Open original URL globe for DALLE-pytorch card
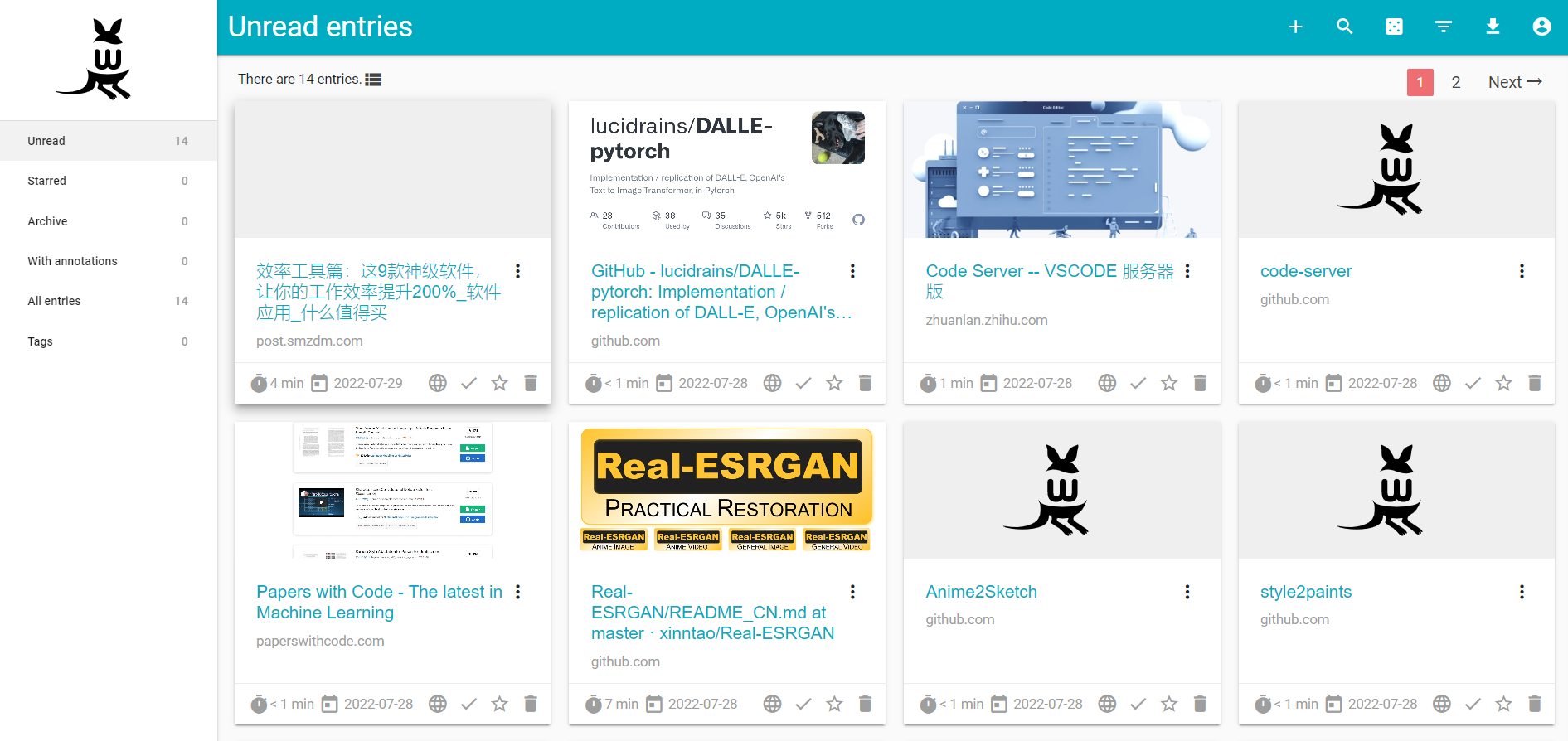Screen dimensions: 1568x741 (x=772, y=383)
